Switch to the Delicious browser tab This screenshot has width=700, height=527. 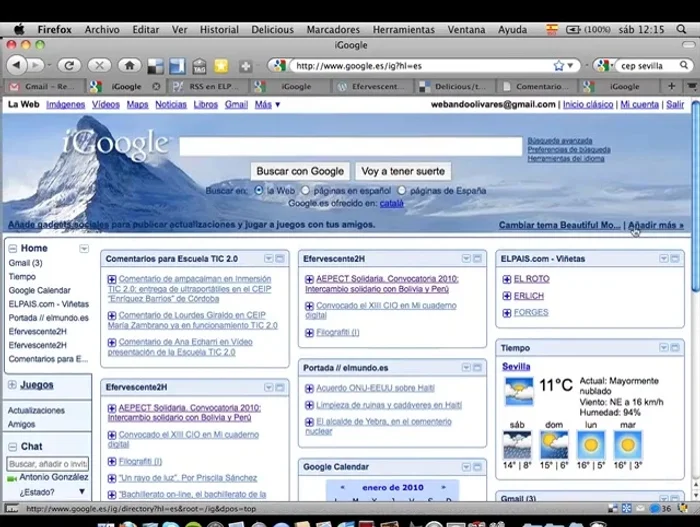point(456,87)
